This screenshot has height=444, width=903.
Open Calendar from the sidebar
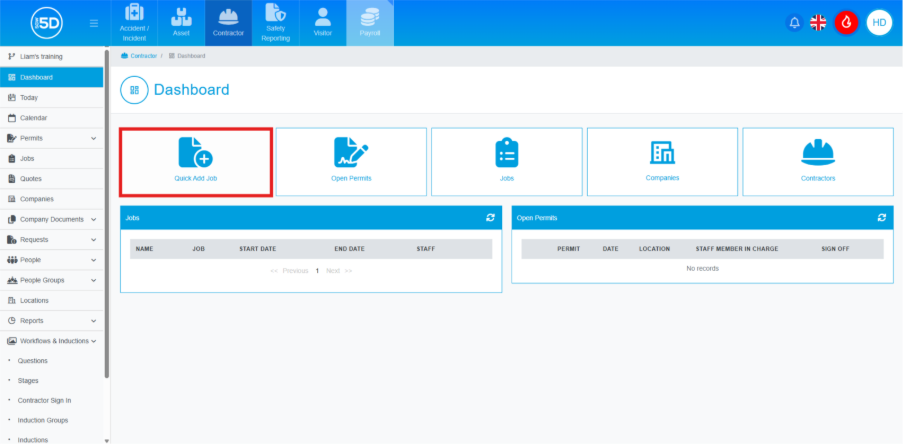click(34, 117)
